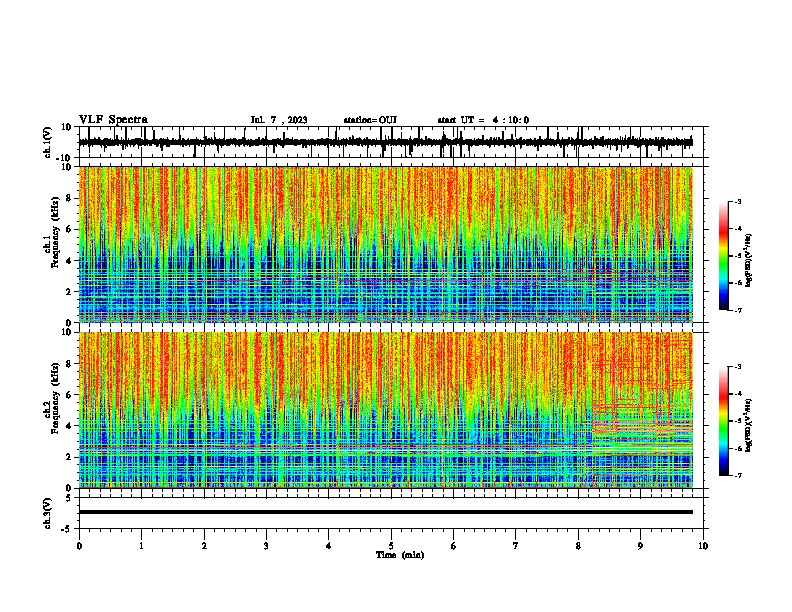Click the ch.3 flat voltage trace
792x612 pixels.
(386, 512)
